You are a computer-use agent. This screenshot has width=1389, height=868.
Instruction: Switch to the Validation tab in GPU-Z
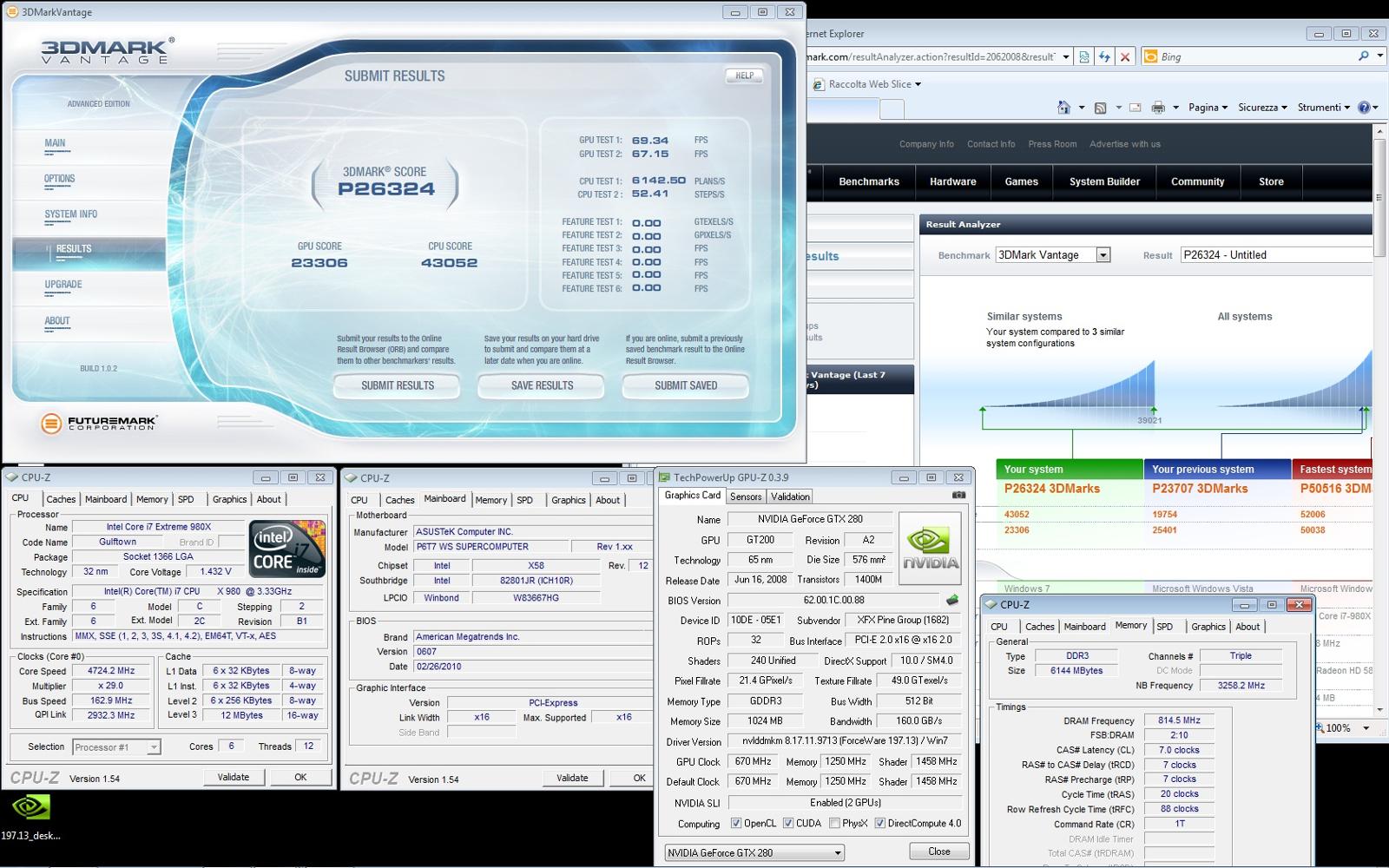pyautogui.click(x=790, y=496)
